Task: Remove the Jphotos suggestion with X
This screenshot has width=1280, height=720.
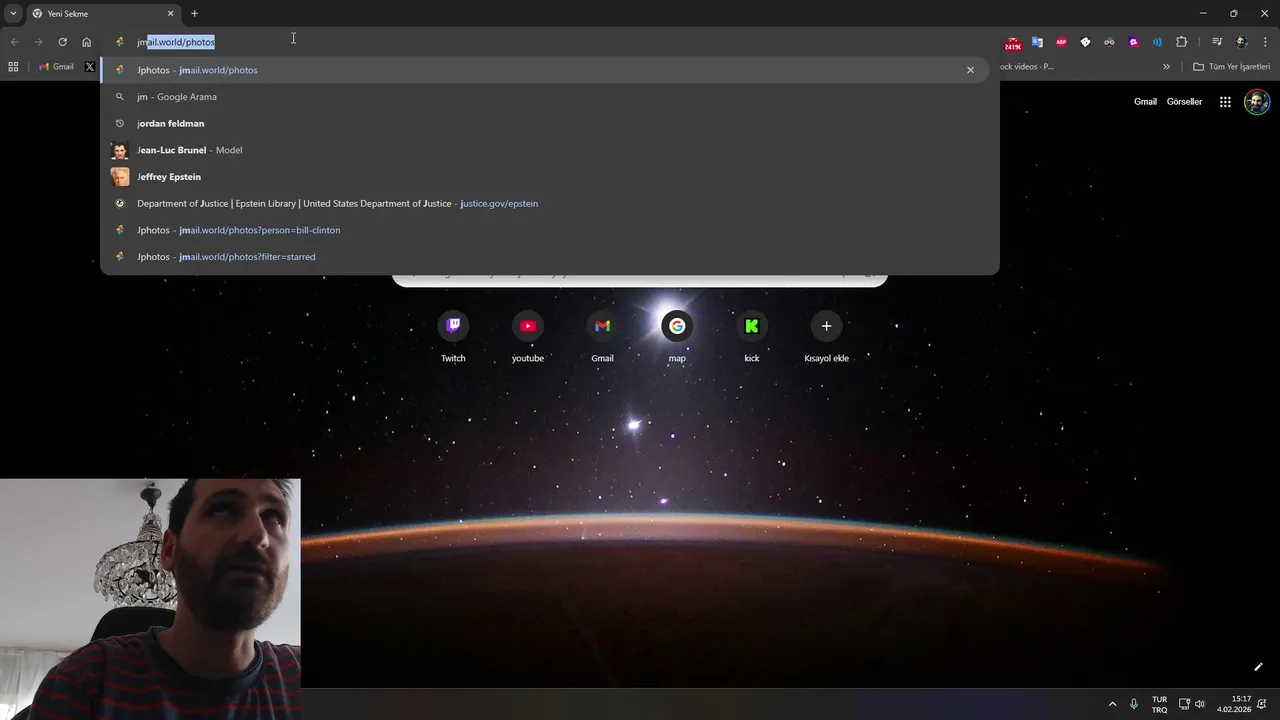Action: 970,70
